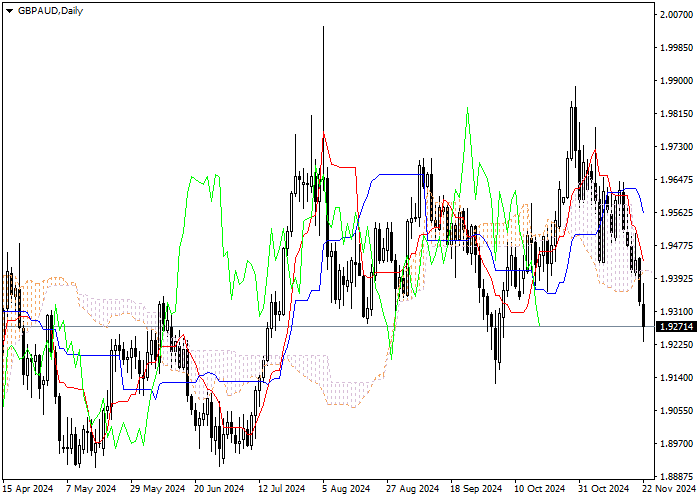Click the 1.92250 price axis label
The image size is (700, 500).
676,345
